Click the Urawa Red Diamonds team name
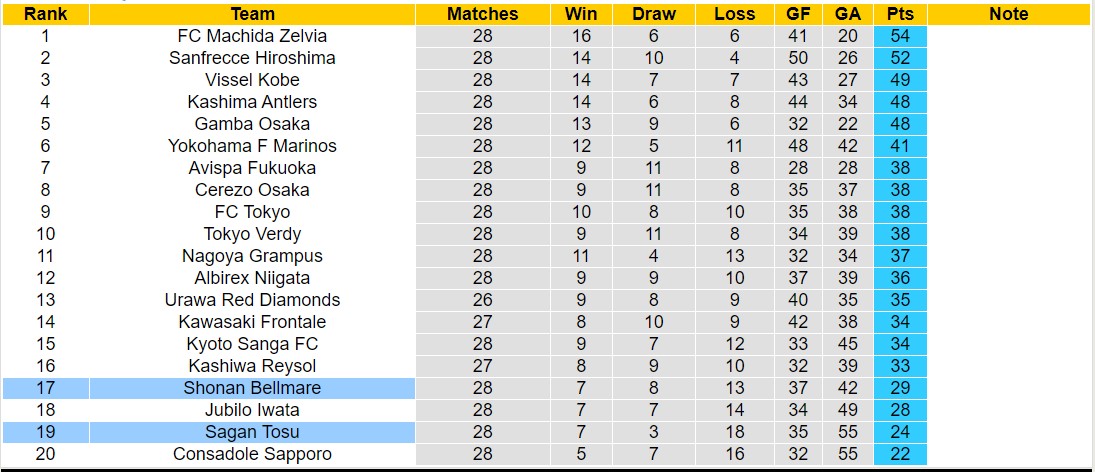 [252, 300]
